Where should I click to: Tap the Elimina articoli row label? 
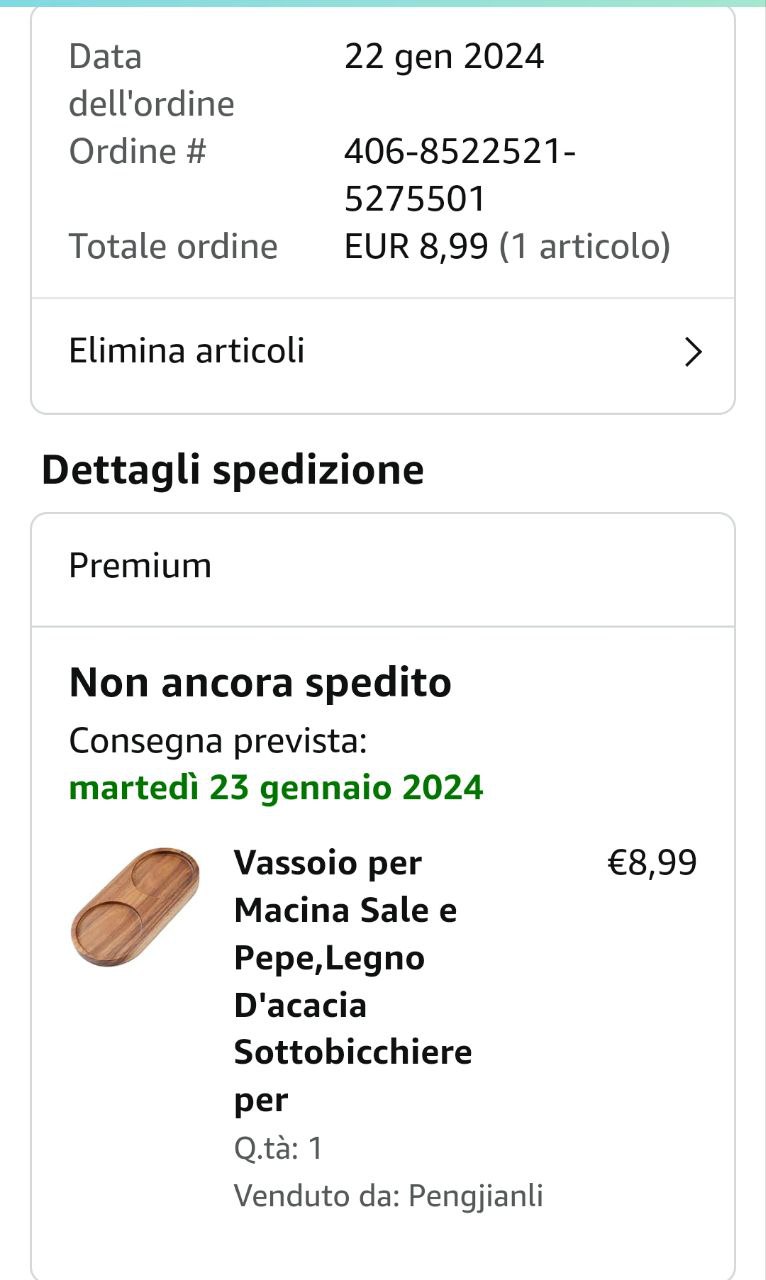[186, 351]
